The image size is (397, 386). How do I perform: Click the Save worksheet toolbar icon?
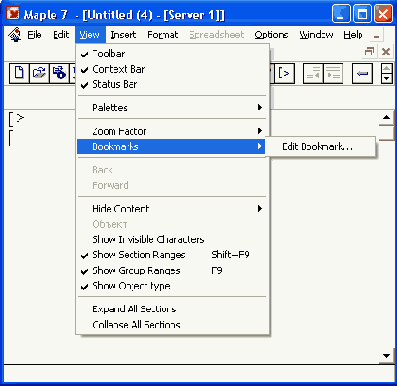coord(59,73)
